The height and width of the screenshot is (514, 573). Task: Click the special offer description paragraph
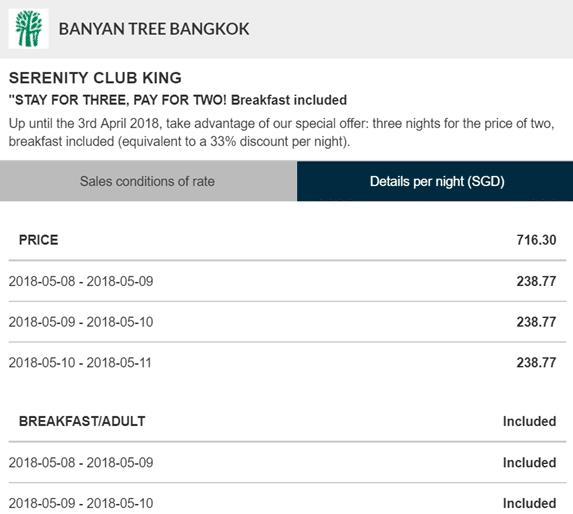[x=282, y=132]
